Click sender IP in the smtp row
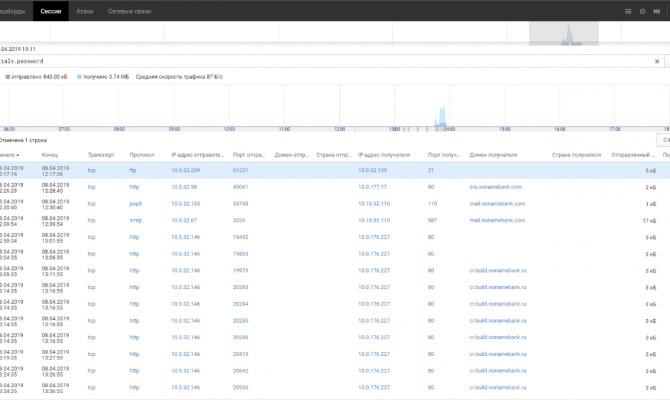670x400 pixels. (x=184, y=221)
